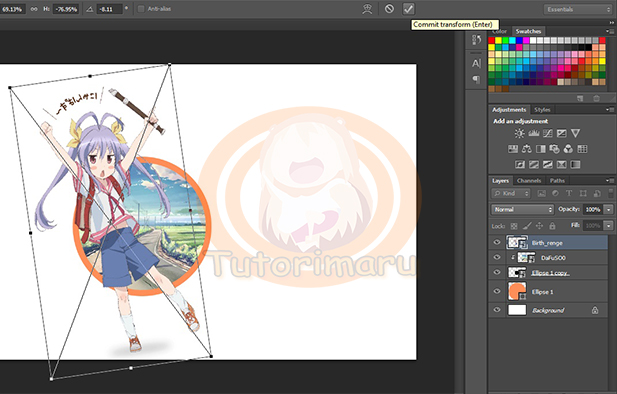
Task: Add a Hue/Saturation adjustment
Action: tap(513, 149)
